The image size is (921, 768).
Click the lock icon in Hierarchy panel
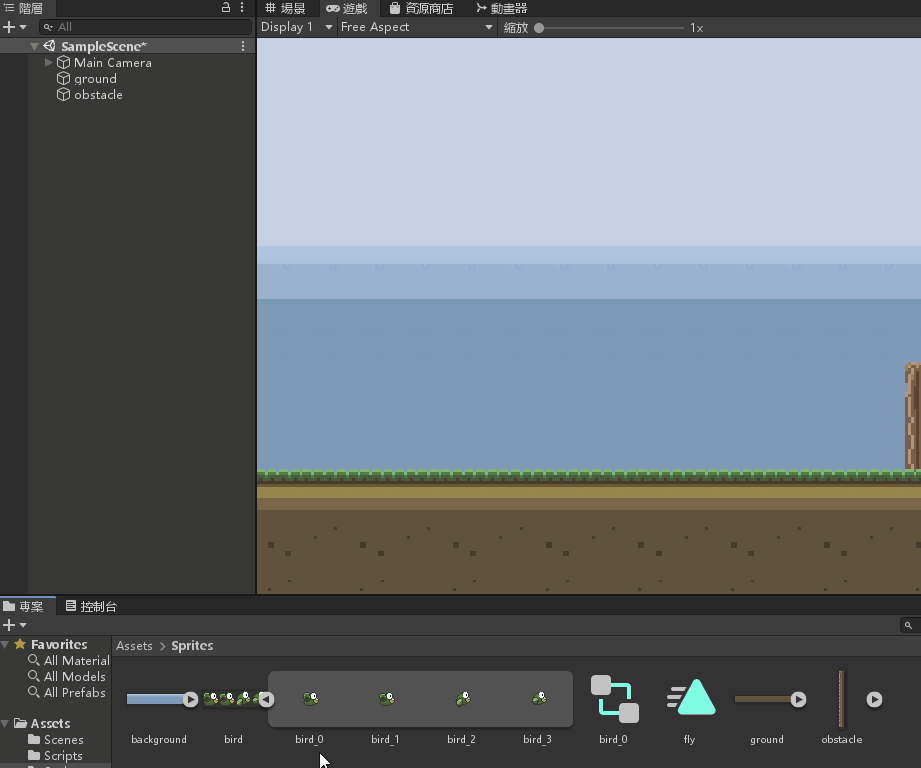point(226,8)
